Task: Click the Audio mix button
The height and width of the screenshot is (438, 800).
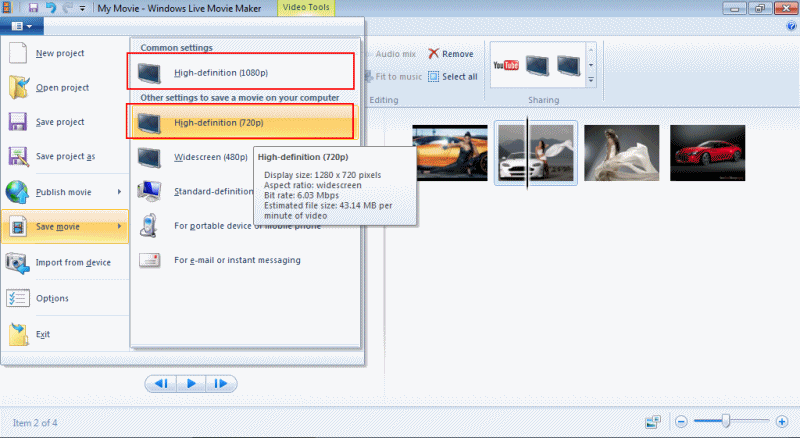Action: click(x=391, y=54)
